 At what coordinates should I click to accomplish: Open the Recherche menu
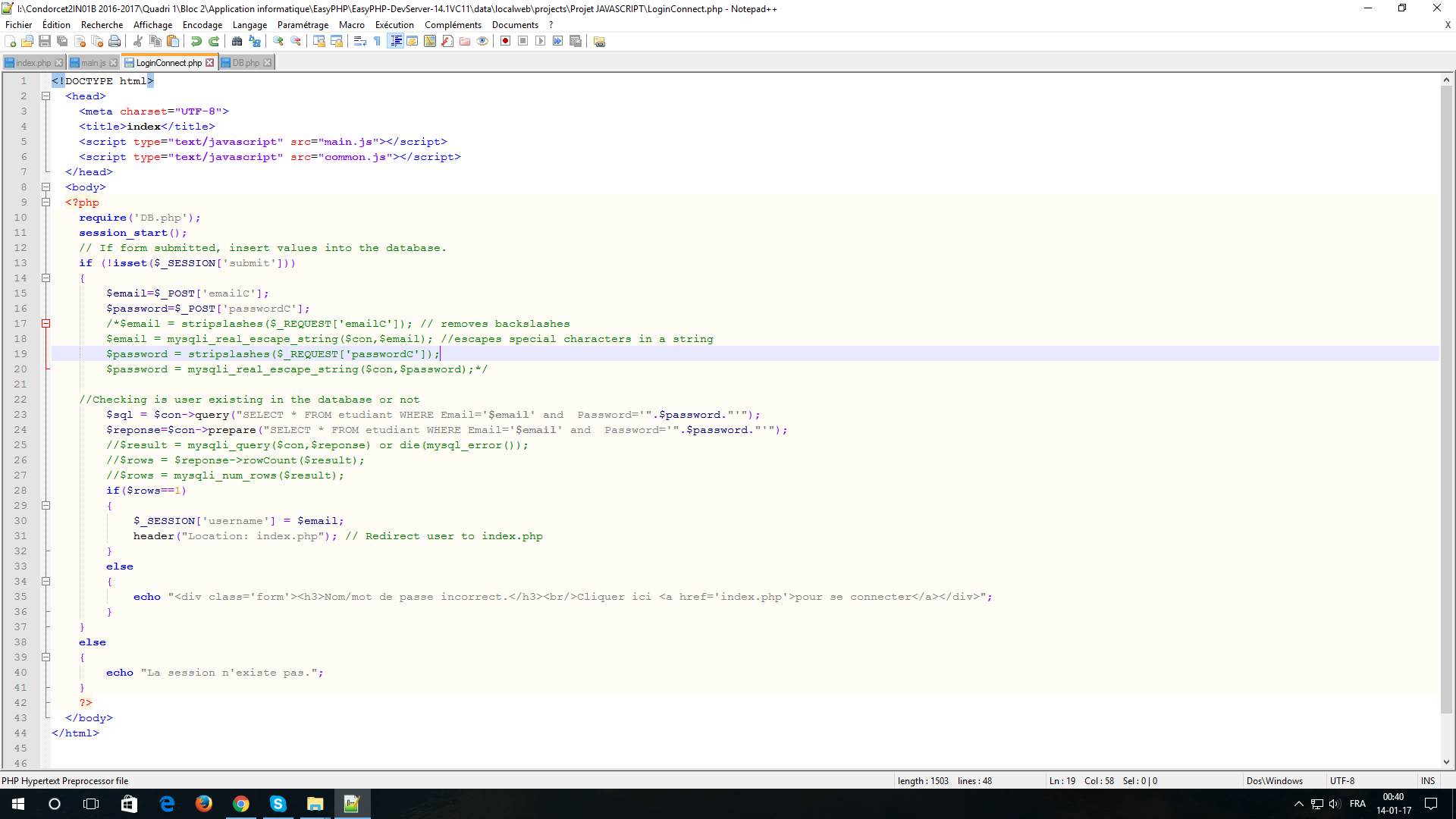102,25
